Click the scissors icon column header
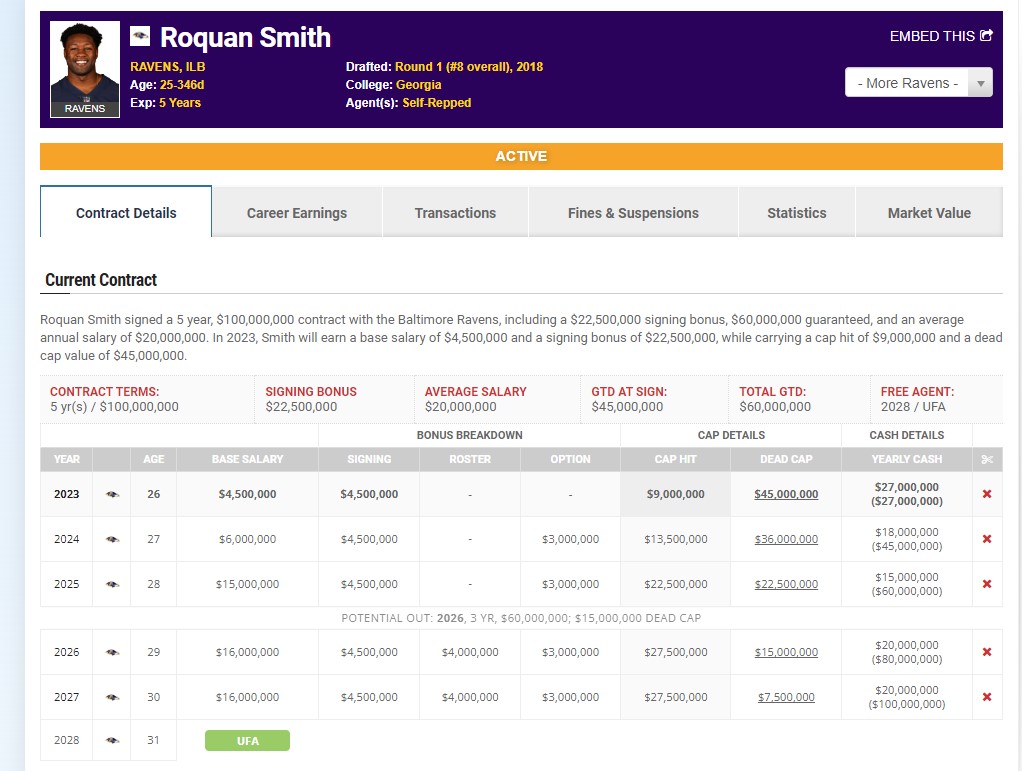 987,459
